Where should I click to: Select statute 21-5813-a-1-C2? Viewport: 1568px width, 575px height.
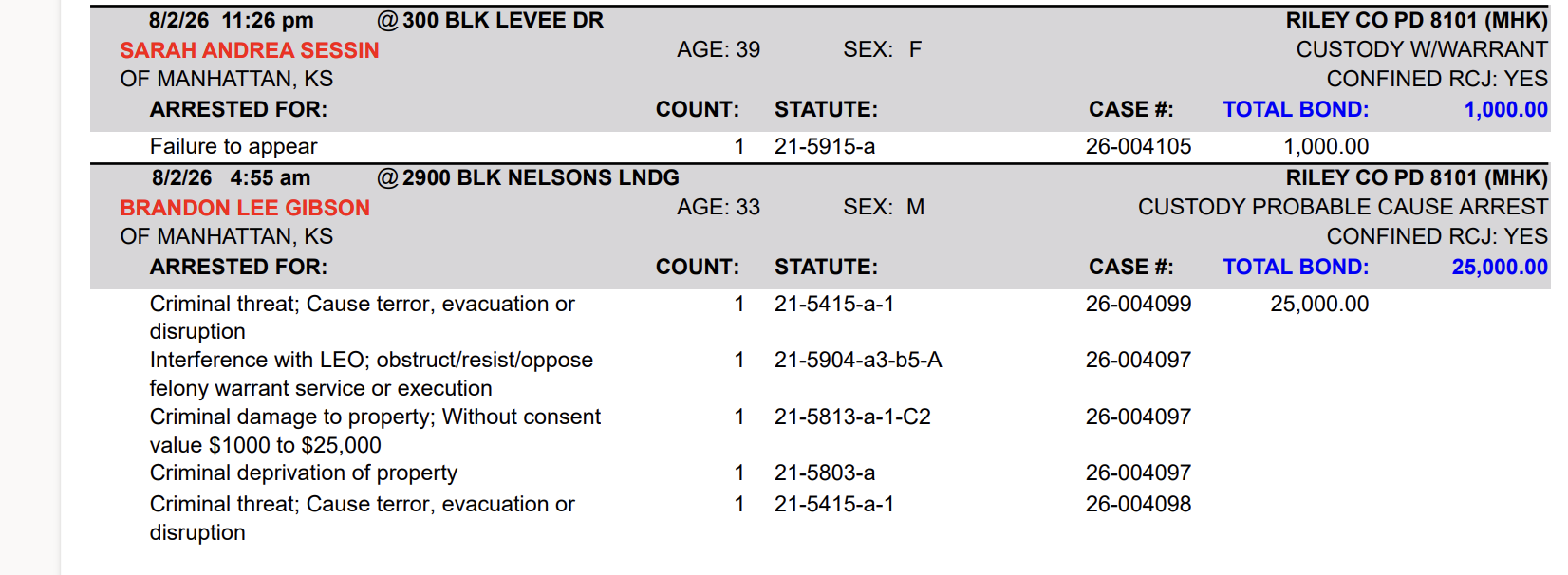tap(852, 417)
